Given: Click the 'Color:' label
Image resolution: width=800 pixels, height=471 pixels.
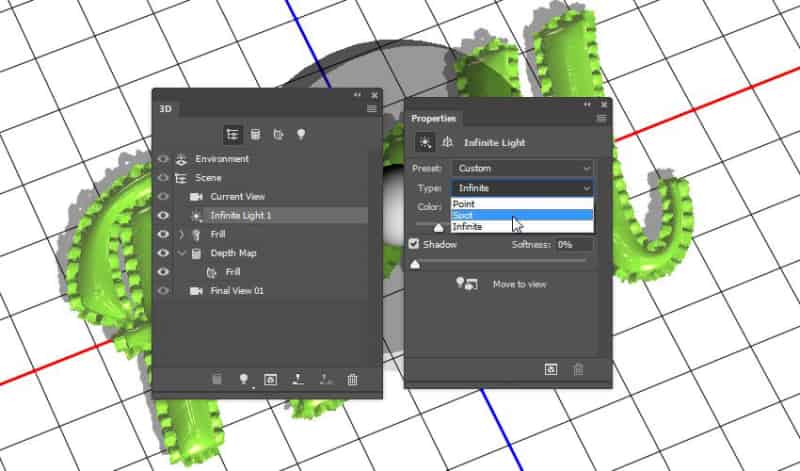Looking at the screenshot, I should click(x=429, y=207).
